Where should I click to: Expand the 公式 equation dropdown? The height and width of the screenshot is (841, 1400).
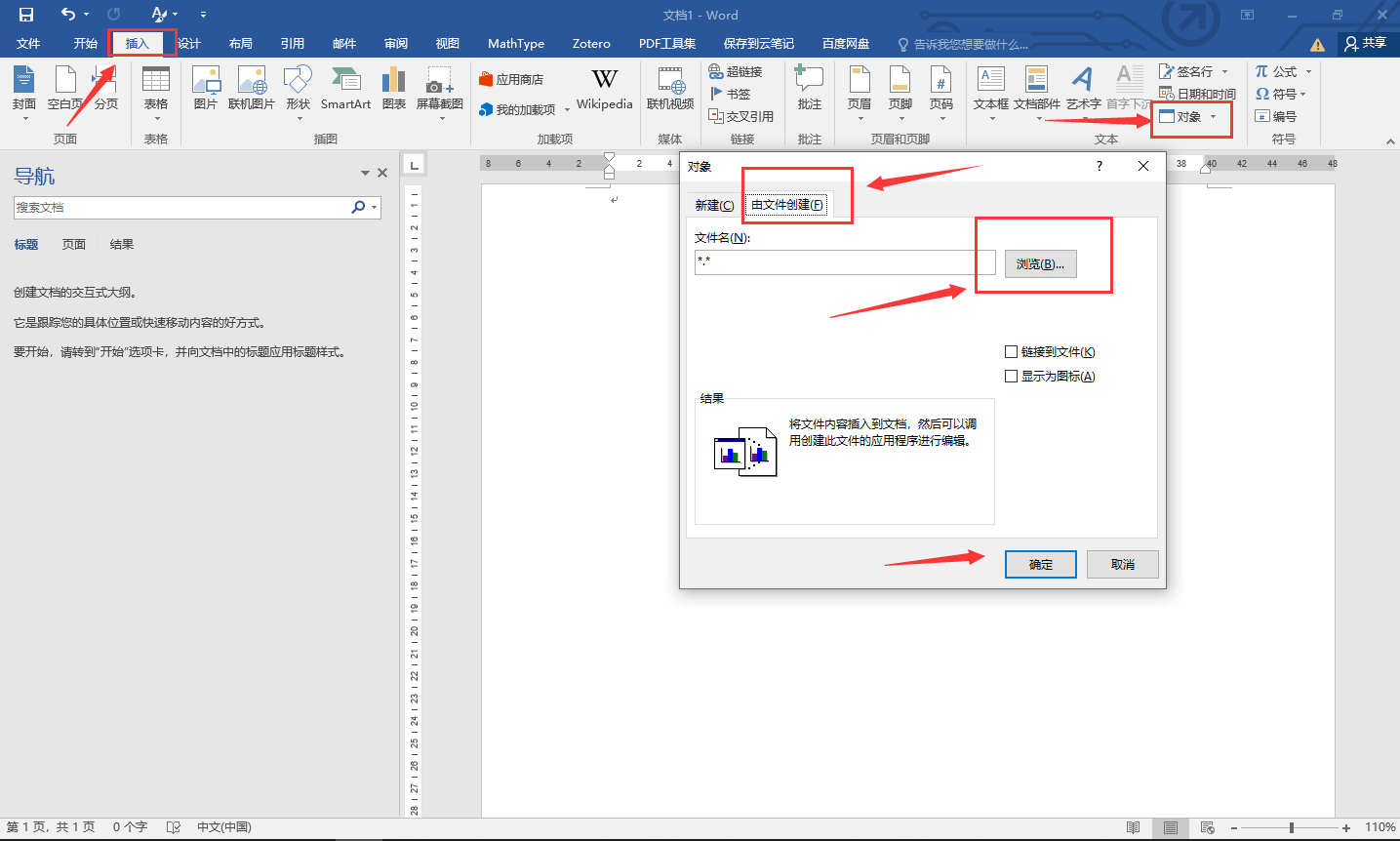[1308, 71]
